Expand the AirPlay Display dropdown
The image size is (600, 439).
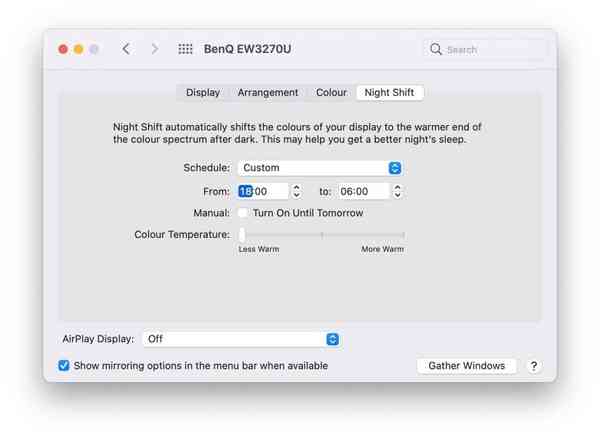click(x=241, y=339)
